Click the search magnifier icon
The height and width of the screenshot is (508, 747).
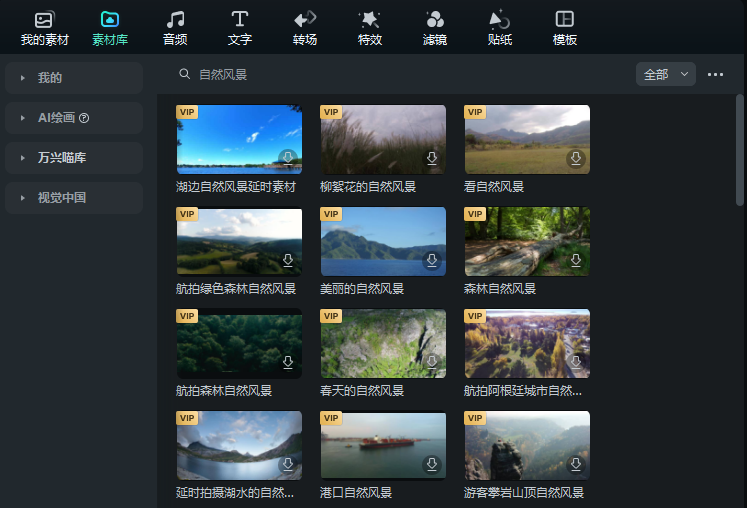[184, 74]
